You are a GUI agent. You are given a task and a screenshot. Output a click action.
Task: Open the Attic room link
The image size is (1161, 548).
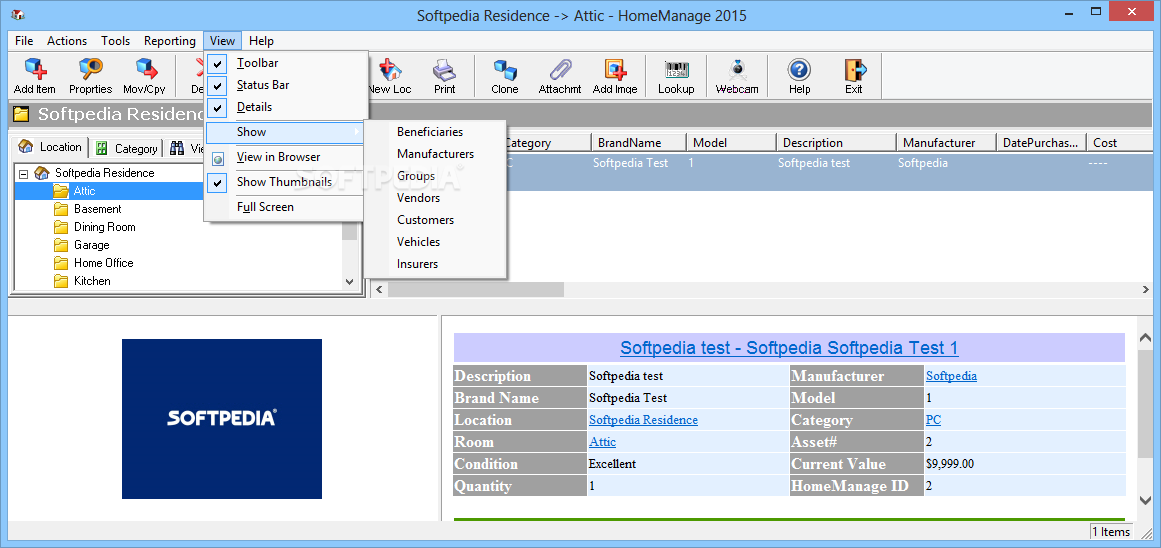(x=603, y=442)
